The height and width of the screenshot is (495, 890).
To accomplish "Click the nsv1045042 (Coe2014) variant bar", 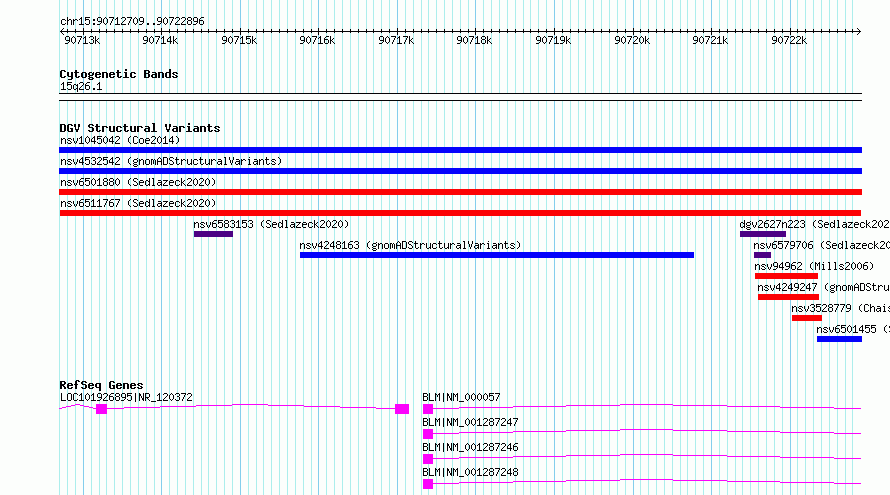I will point(460,150).
